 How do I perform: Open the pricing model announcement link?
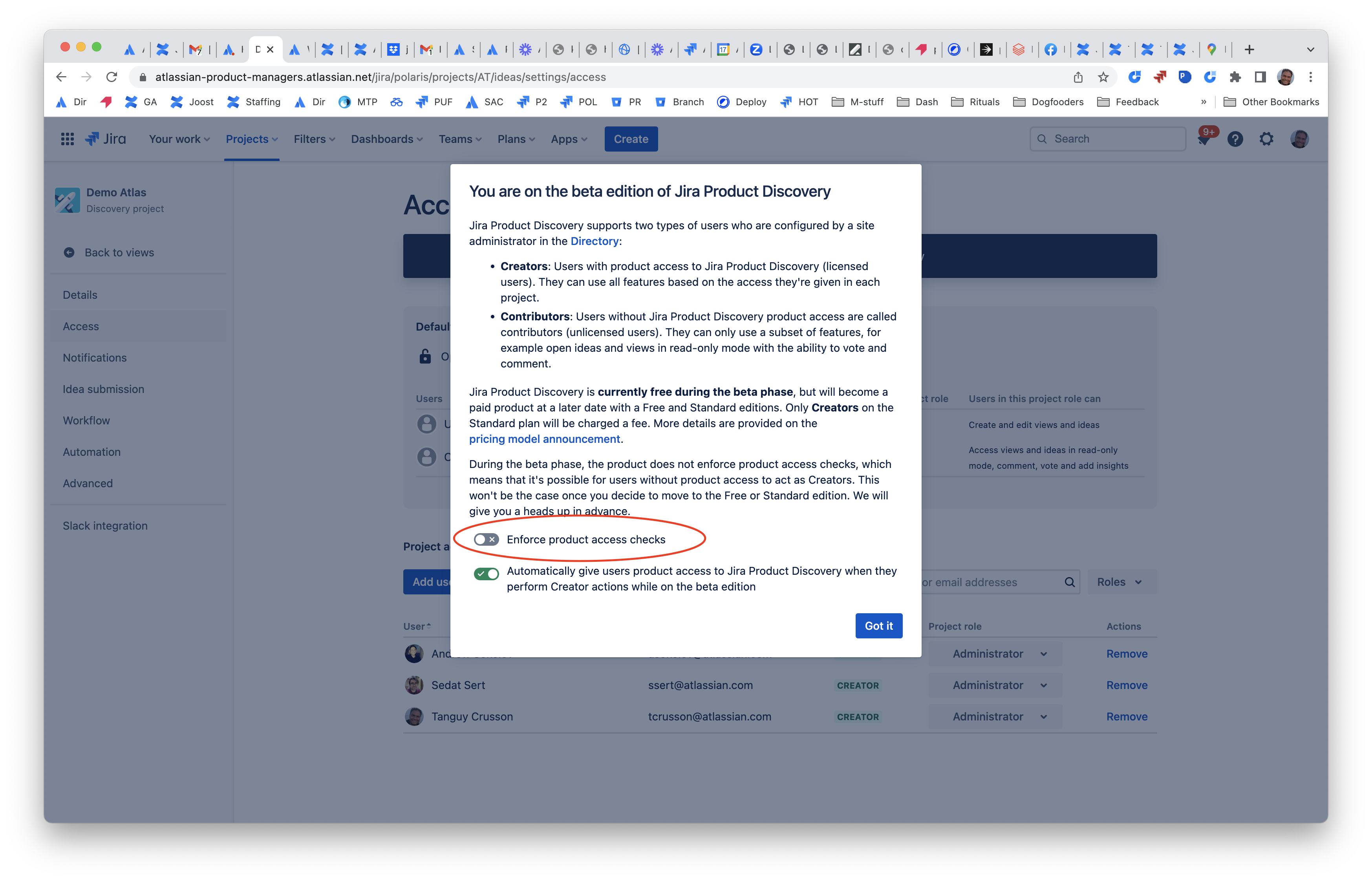click(x=543, y=439)
